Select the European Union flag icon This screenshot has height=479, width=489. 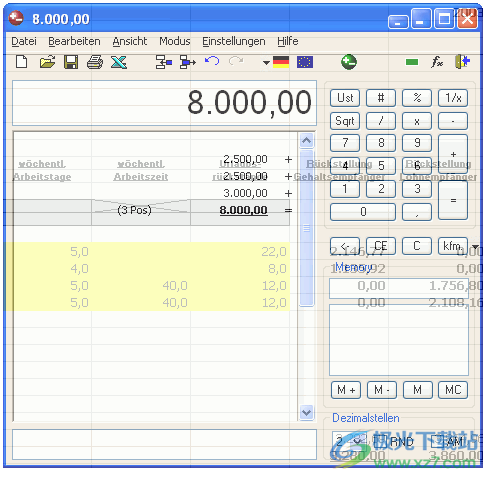point(305,62)
